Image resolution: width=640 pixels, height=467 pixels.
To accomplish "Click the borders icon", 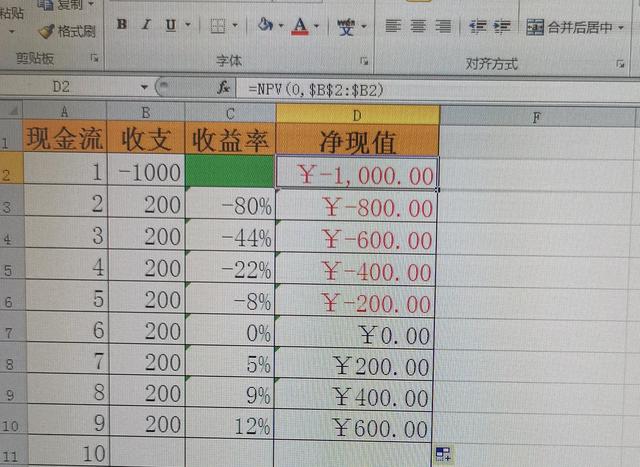I will click(218, 26).
